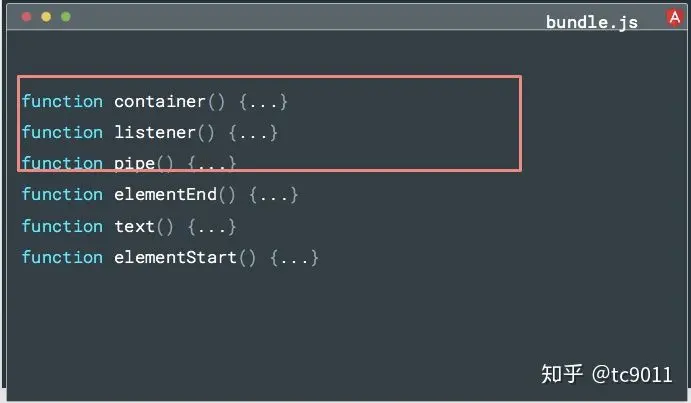This screenshot has width=691, height=403.
Task: Place cursor on the container function name
Action: tap(160, 101)
